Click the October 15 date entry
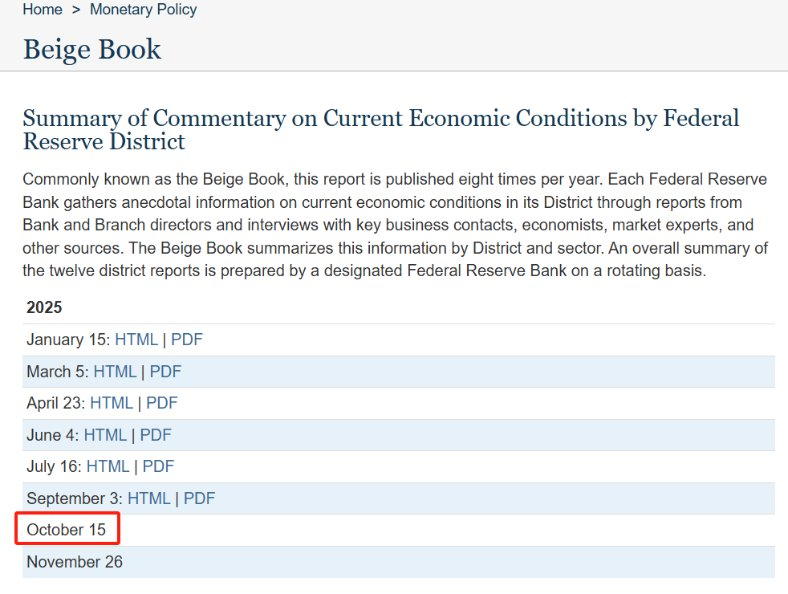This screenshot has height=594, width=788. 66,529
